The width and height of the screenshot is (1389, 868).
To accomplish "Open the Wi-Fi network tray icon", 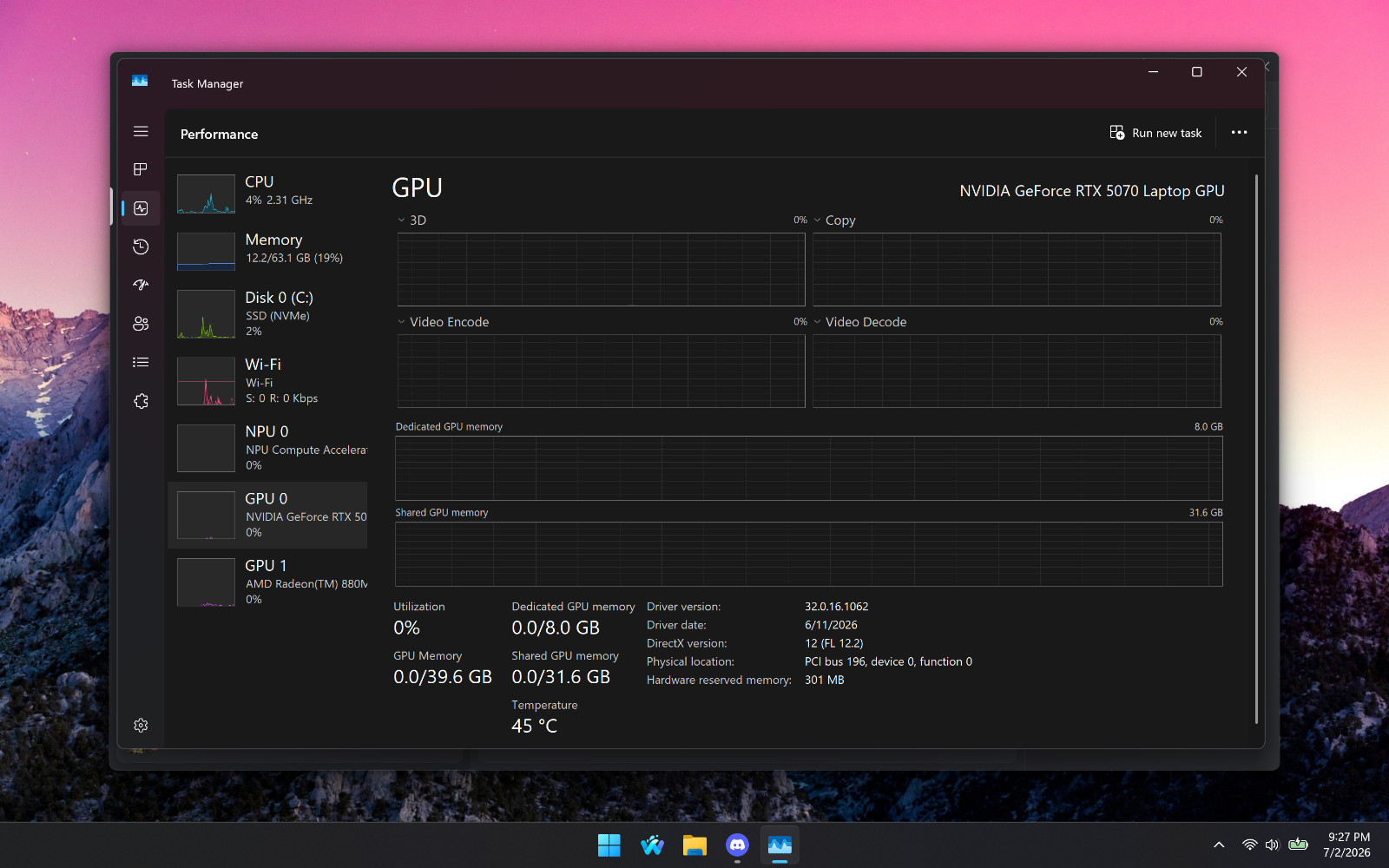I will [x=1249, y=845].
